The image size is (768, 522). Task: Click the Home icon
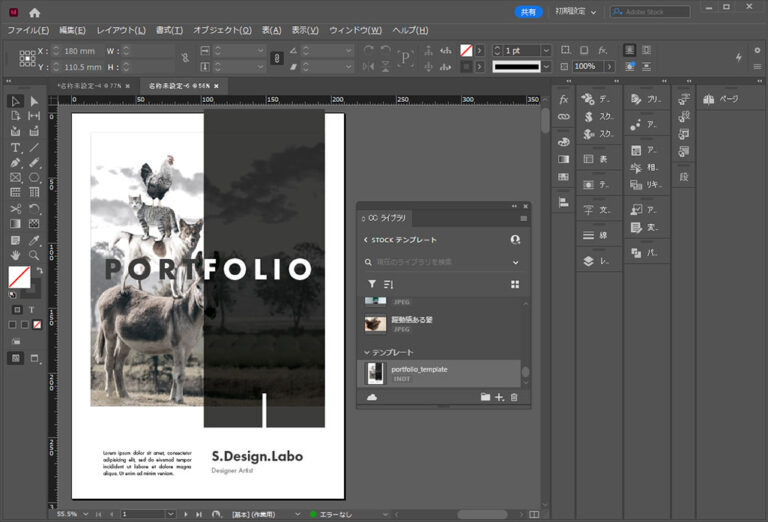click(34, 13)
